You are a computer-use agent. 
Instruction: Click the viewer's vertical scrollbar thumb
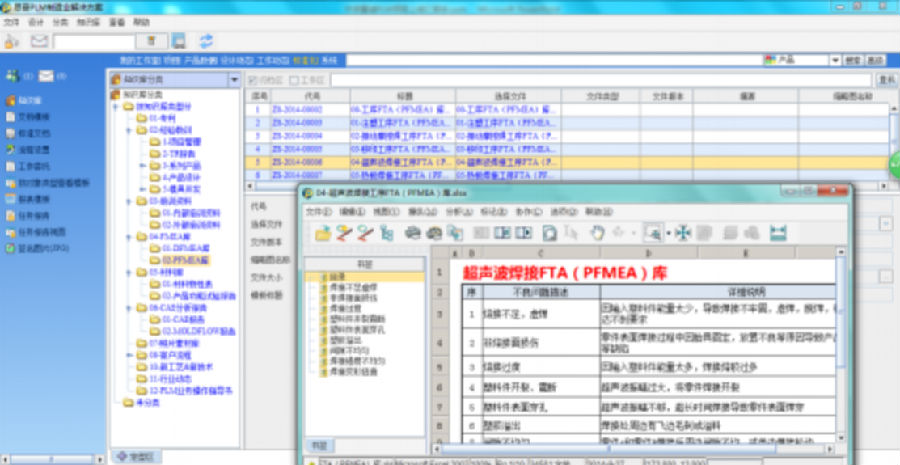[841, 313]
